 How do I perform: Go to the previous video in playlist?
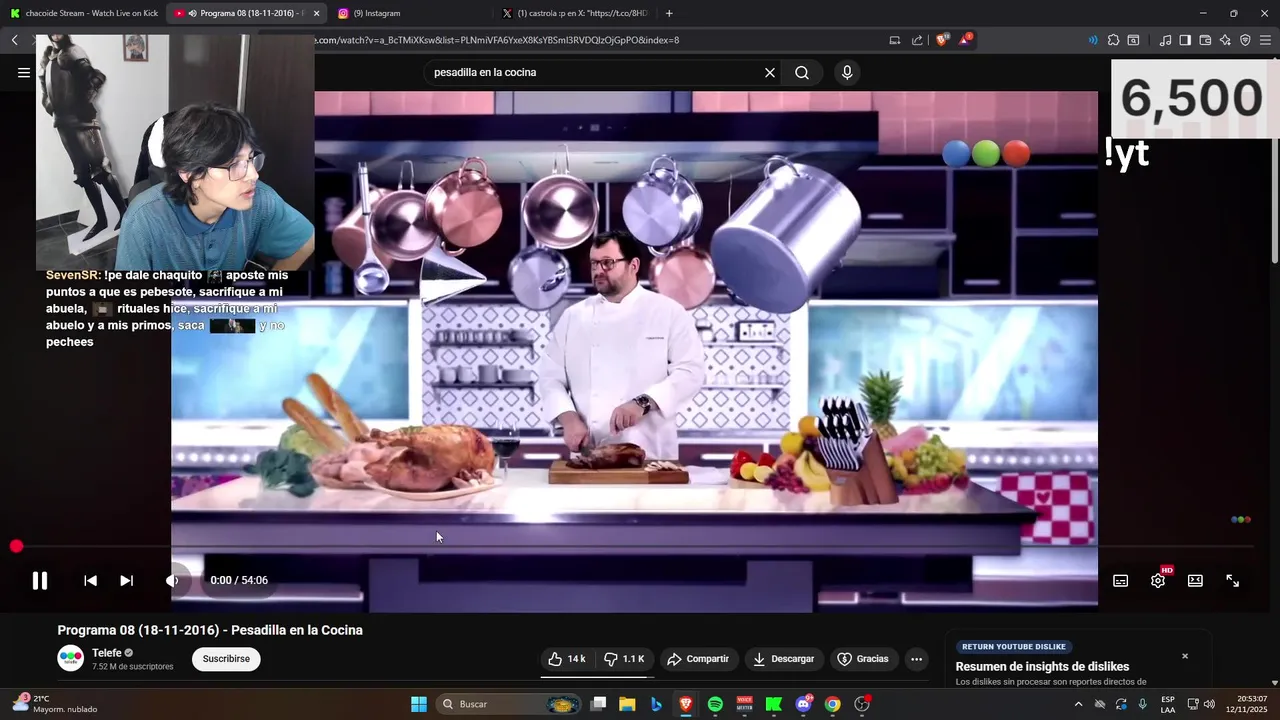(x=90, y=580)
